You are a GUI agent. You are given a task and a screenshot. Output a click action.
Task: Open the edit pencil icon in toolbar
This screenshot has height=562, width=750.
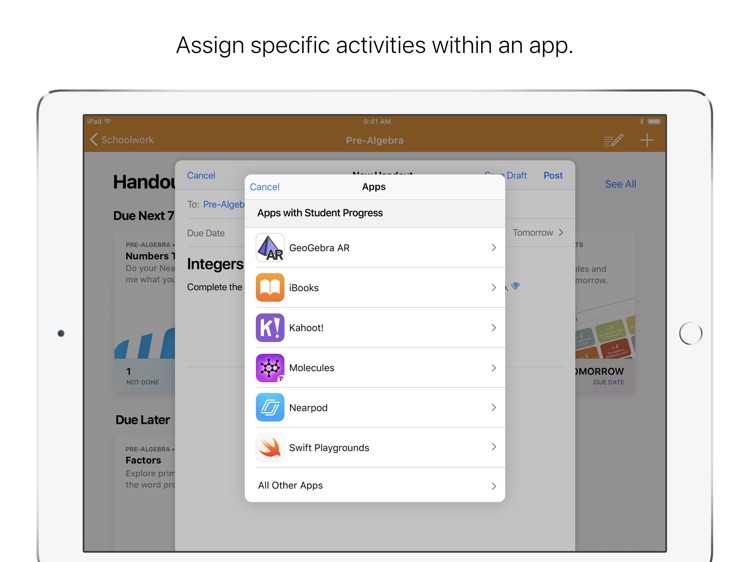pyautogui.click(x=613, y=140)
